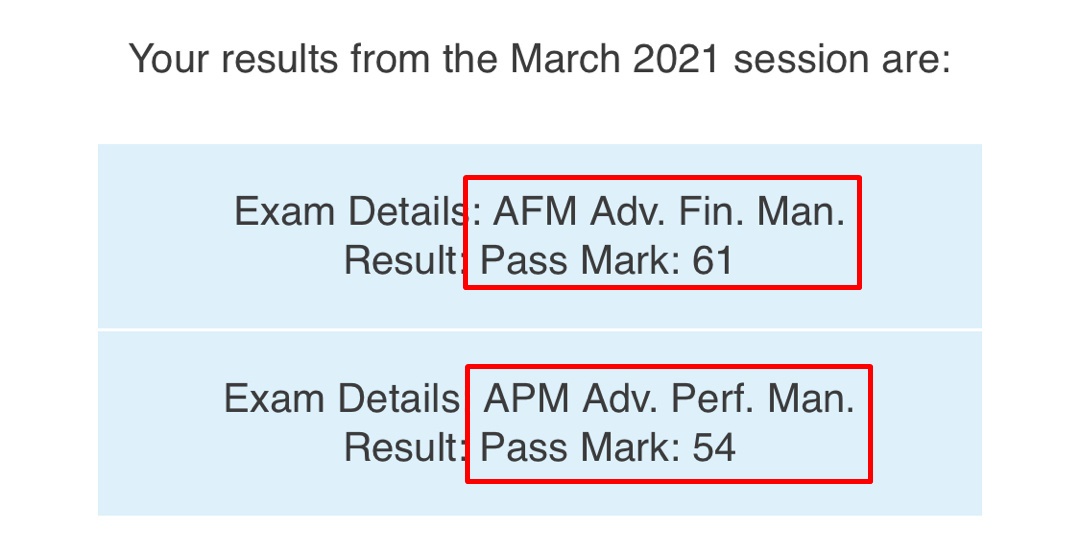Click the word "Pass" in the AFM result
Viewport: 1074px width, 534px height.
(x=524, y=261)
